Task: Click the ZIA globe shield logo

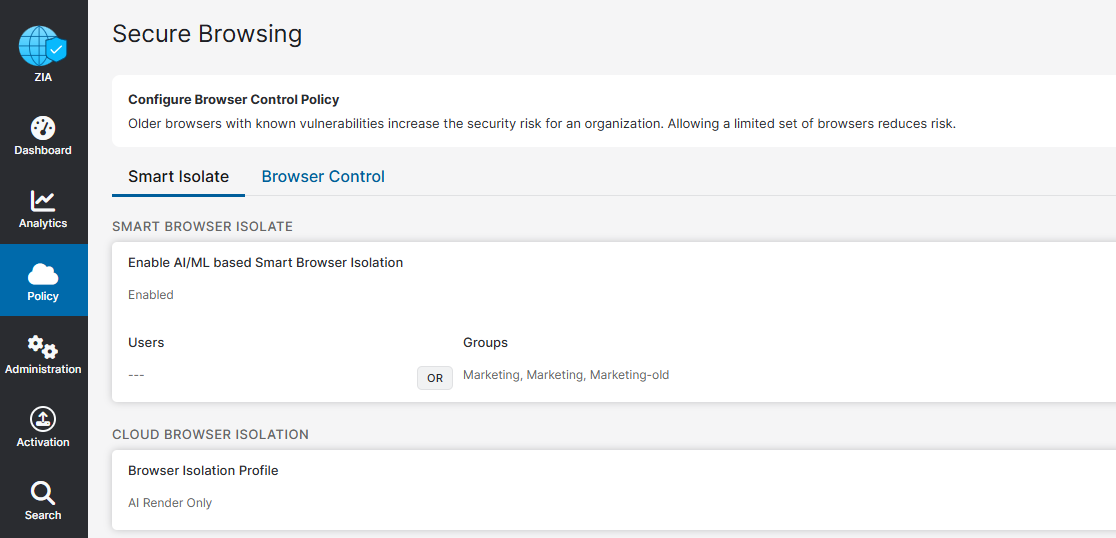Action: coord(42,46)
